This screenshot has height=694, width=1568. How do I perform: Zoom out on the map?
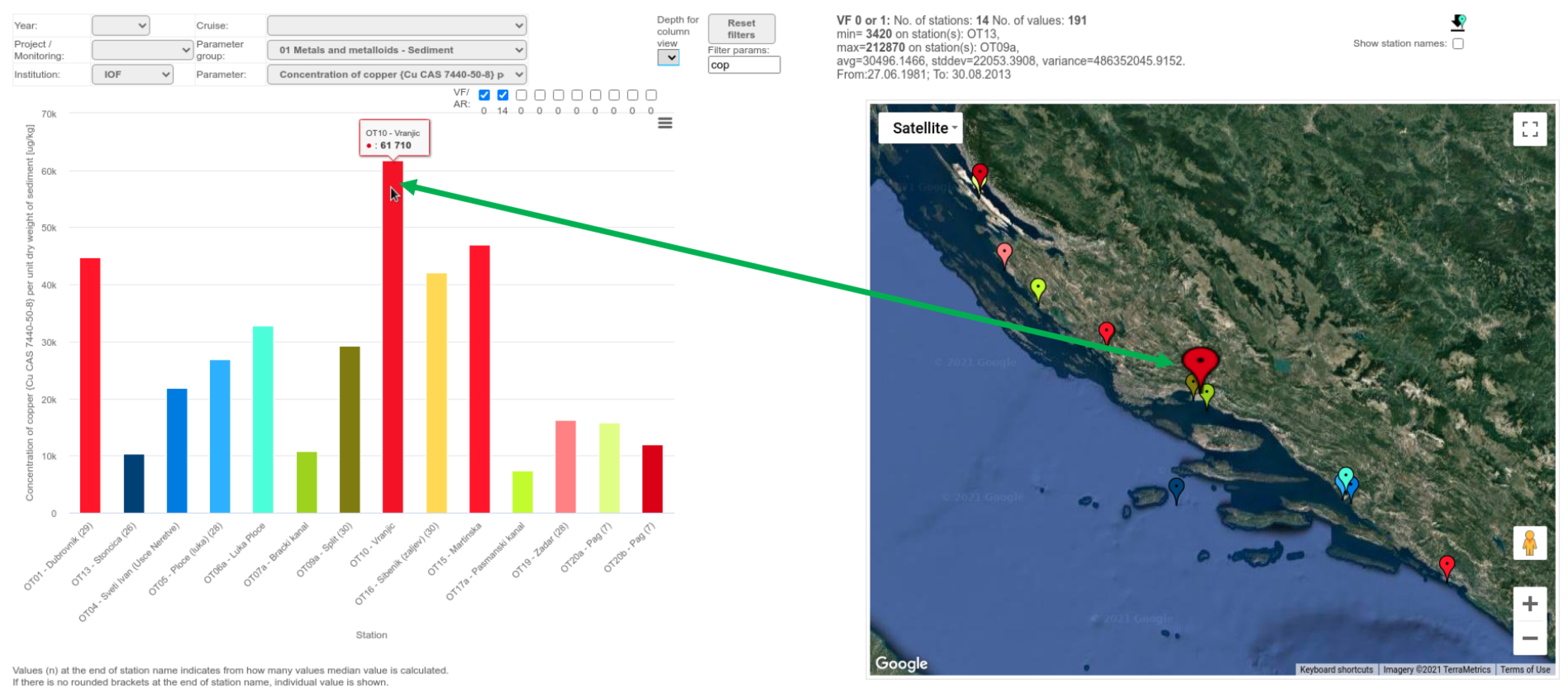tap(1529, 638)
